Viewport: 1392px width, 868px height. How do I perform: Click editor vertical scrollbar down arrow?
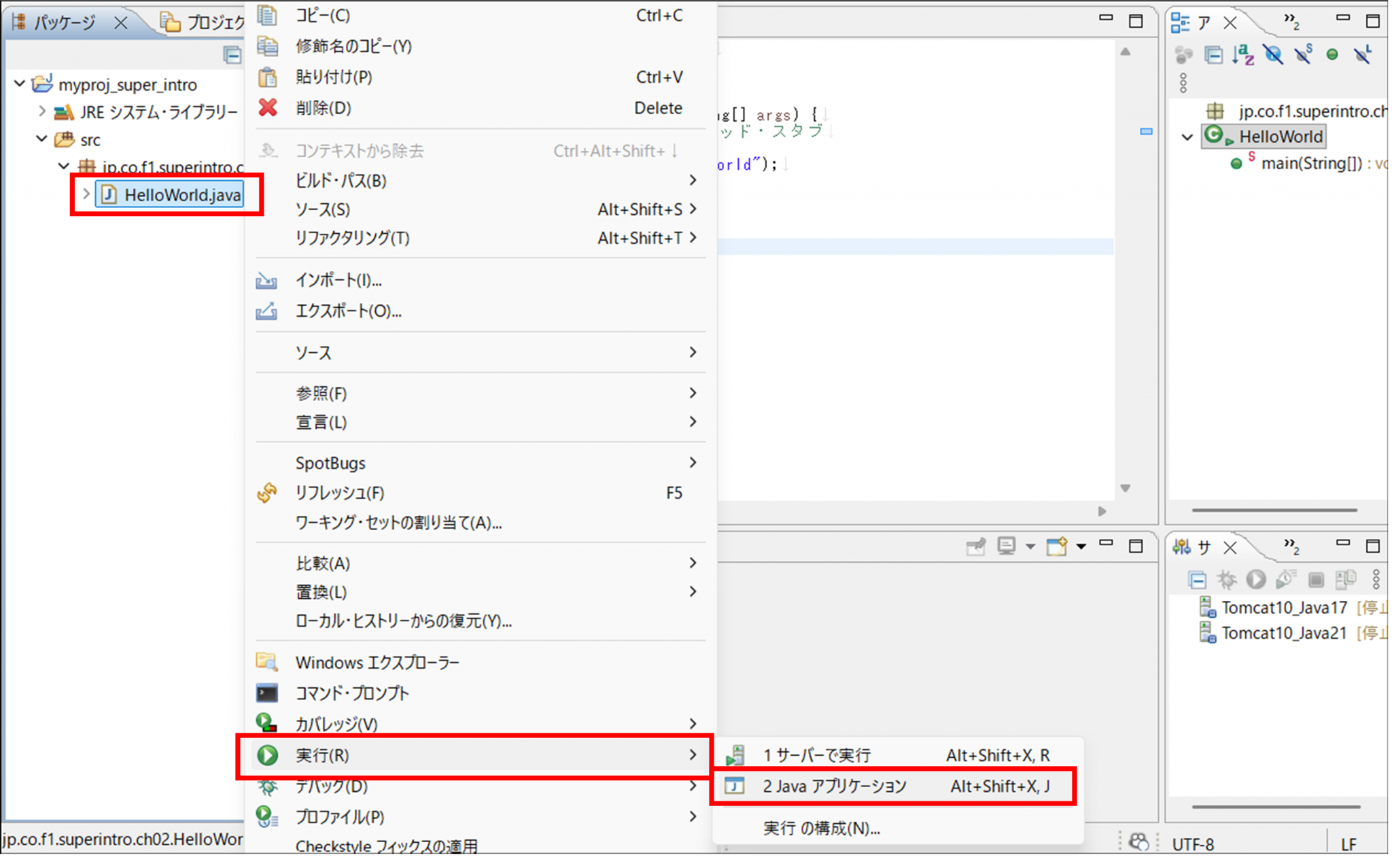point(1126,488)
